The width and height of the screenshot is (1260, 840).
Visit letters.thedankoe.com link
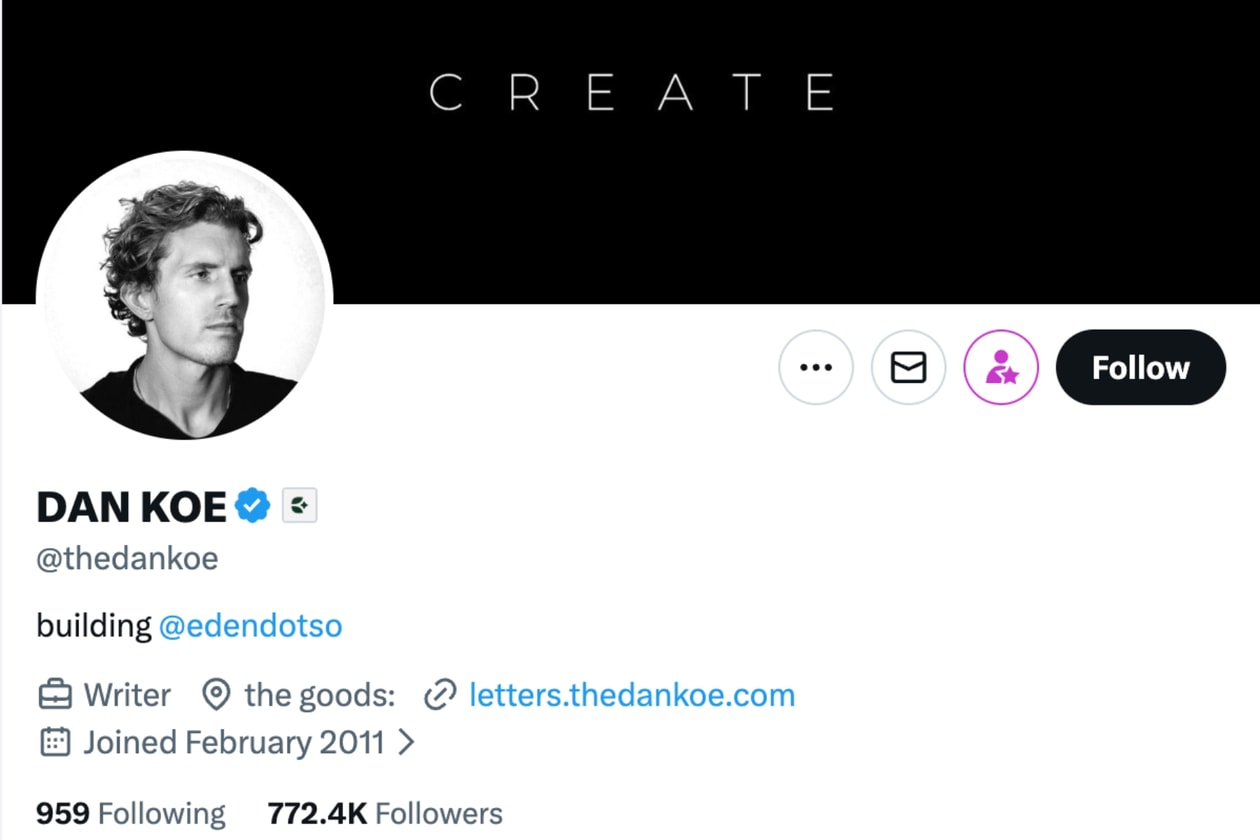632,694
